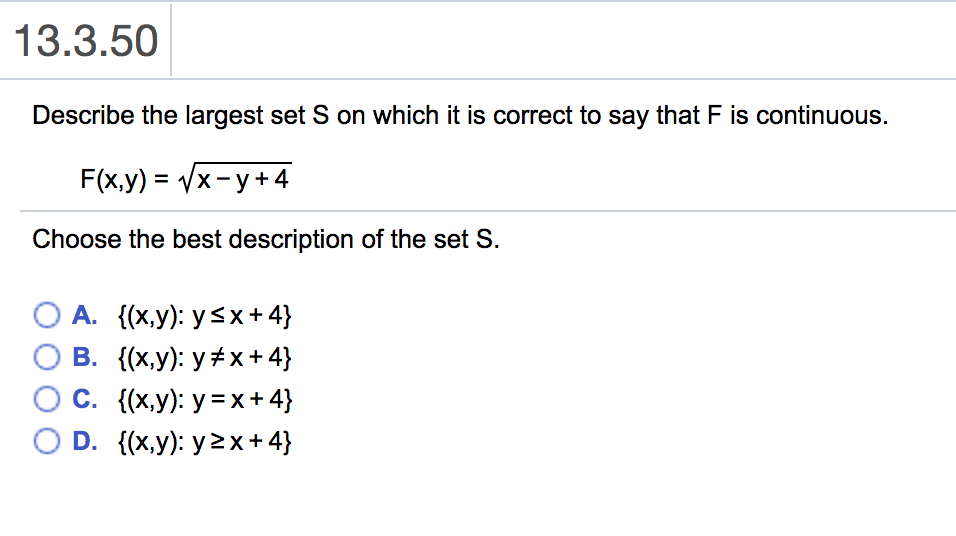The image size is (956, 536).
Task: Click the question number 13.3.50
Action: (87, 41)
